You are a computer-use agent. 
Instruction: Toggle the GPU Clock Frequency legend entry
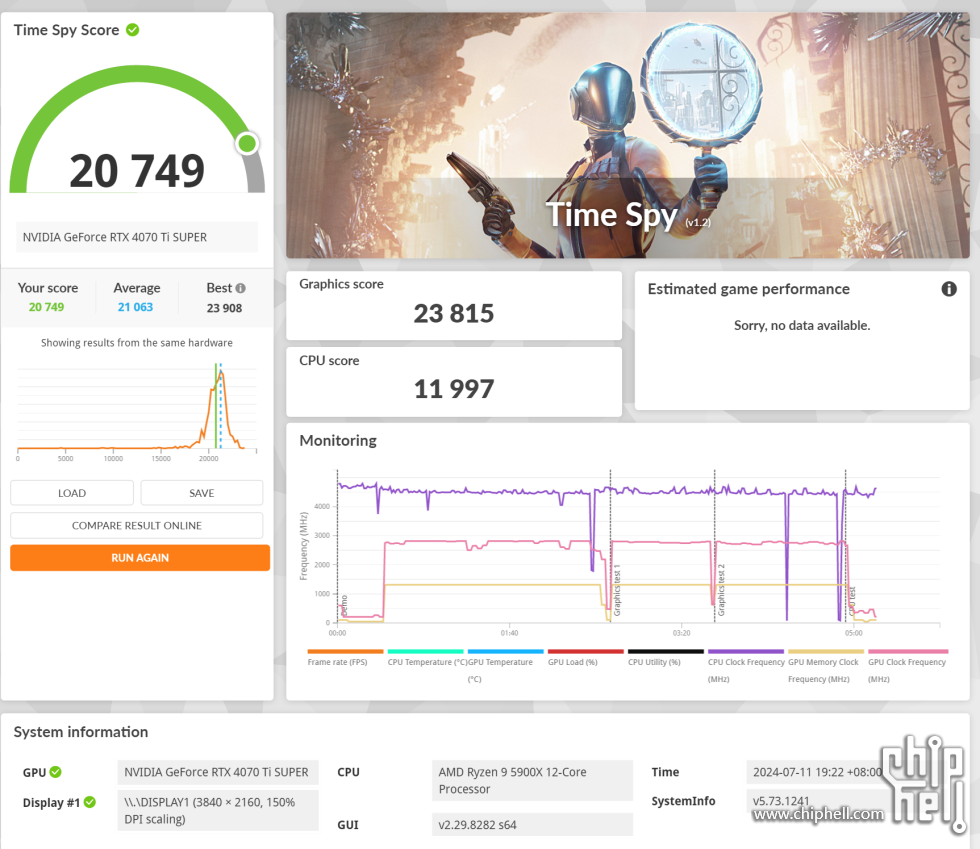coord(908,666)
